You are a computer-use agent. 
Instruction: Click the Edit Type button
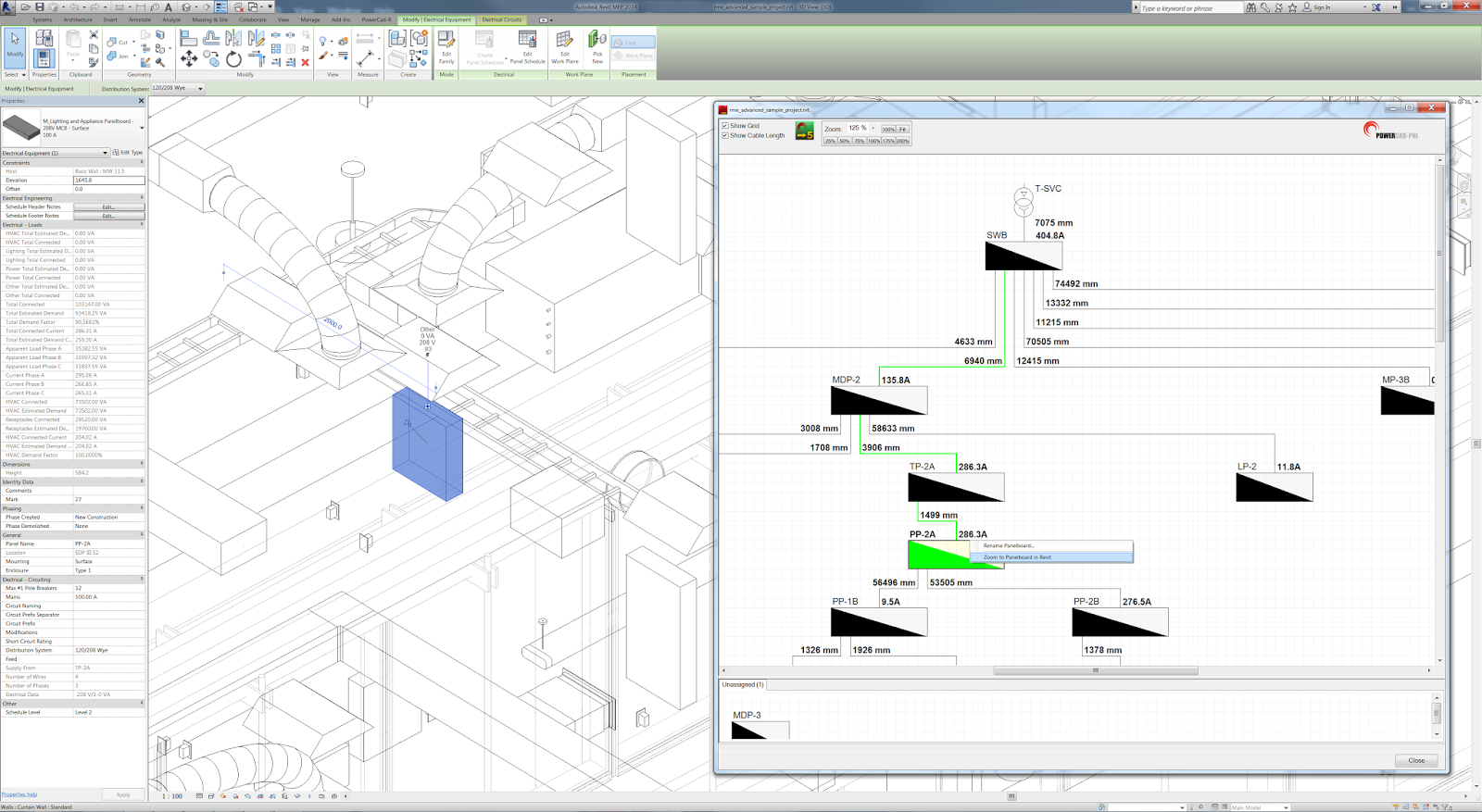(128, 153)
